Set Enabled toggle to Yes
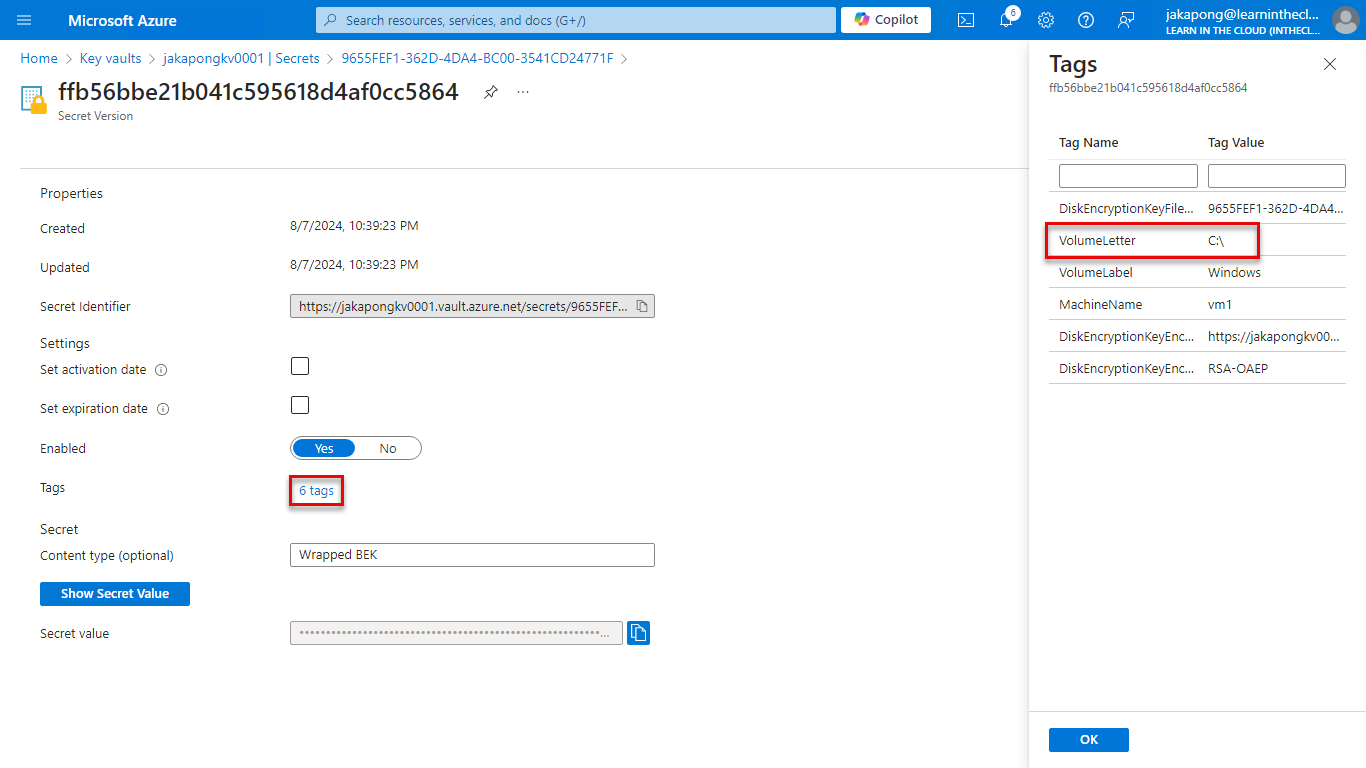The height and width of the screenshot is (768, 1366). pyautogui.click(x=324, y=448)
